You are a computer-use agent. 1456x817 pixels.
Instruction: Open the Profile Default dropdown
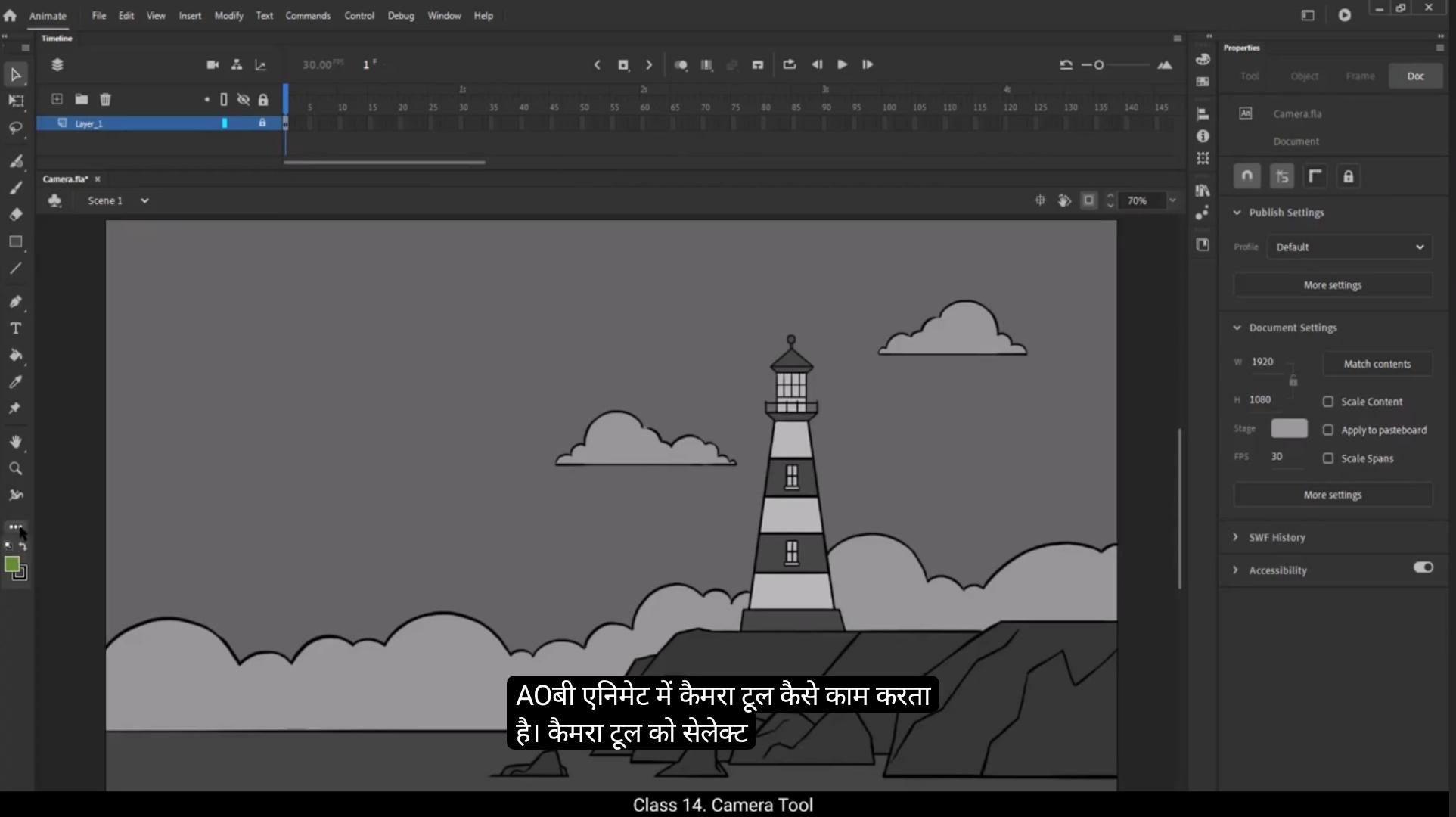[x=1349, y=247]
